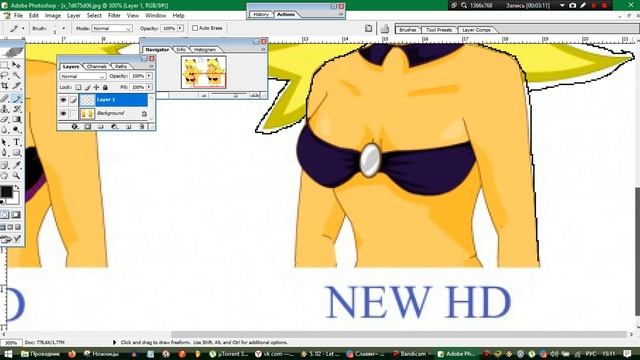Screen dimensions: 640x360
Task: Select the Eraser tool
Action: (x=4, y=119)
